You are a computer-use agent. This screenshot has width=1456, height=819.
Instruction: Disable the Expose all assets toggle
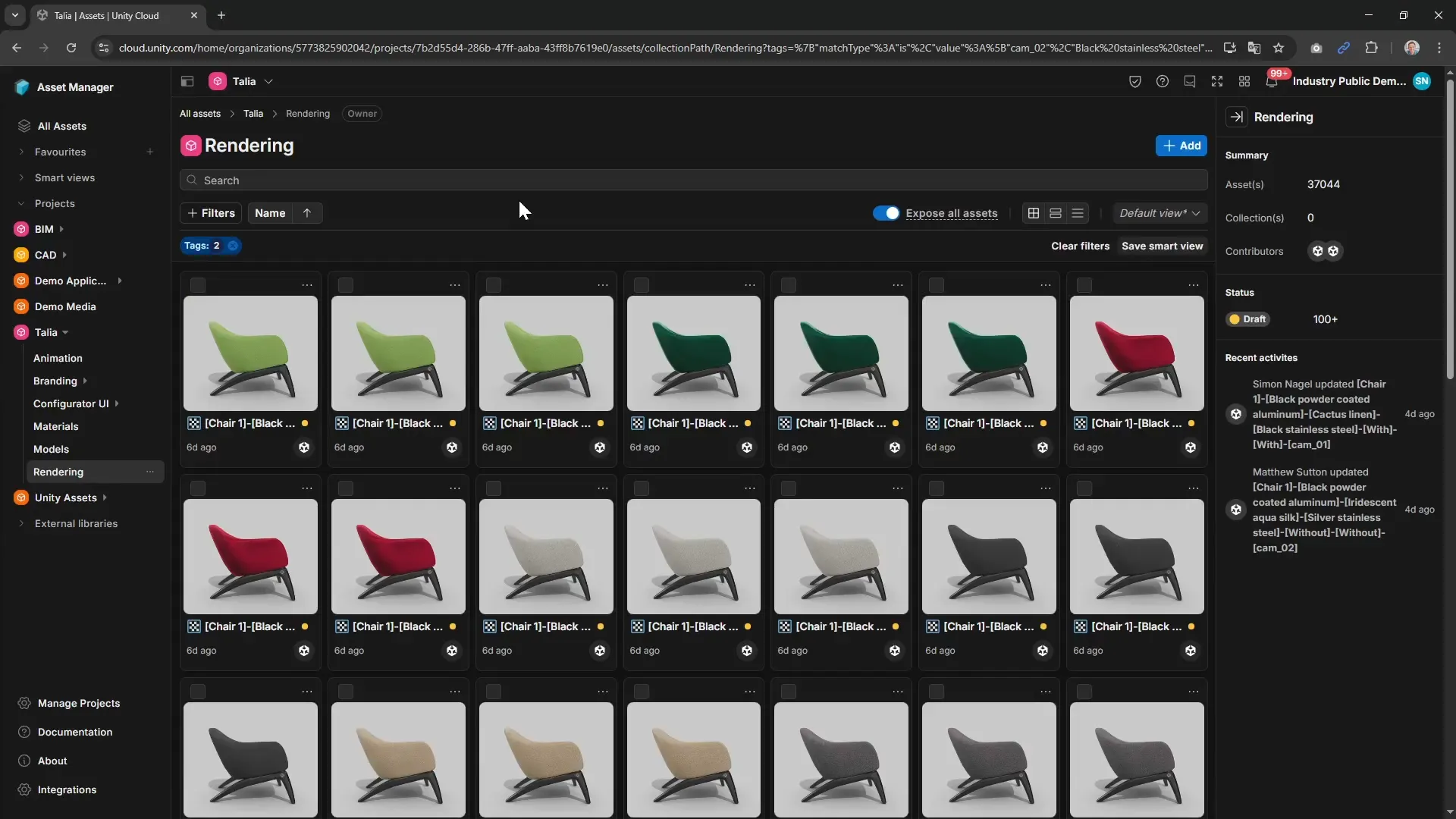pos(885,213)
